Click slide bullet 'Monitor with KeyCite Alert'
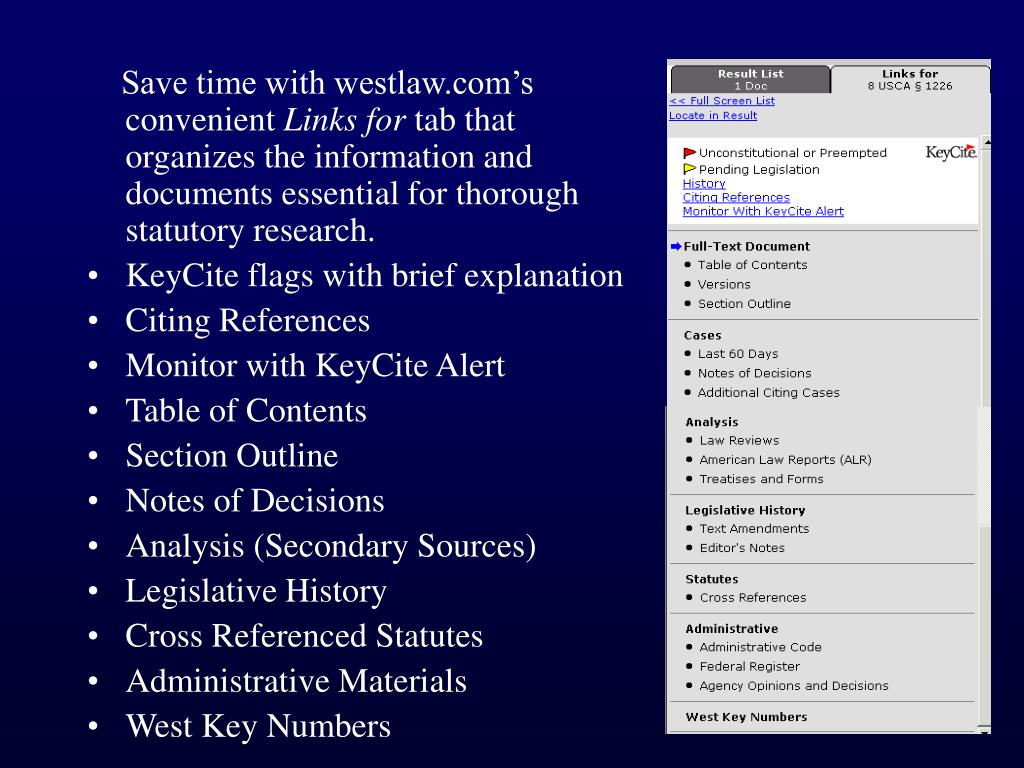 [x=315, y=366]
